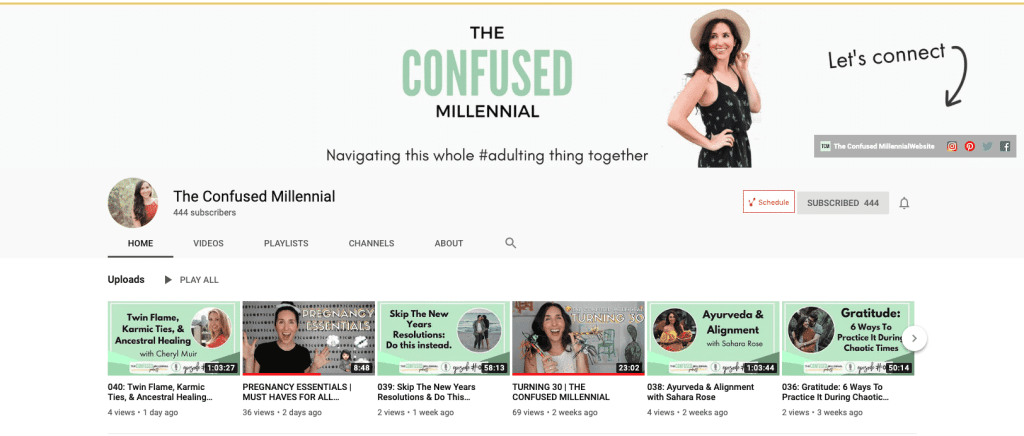
Task: Switch to the VIDEOS tab
Action: (208, 243)
